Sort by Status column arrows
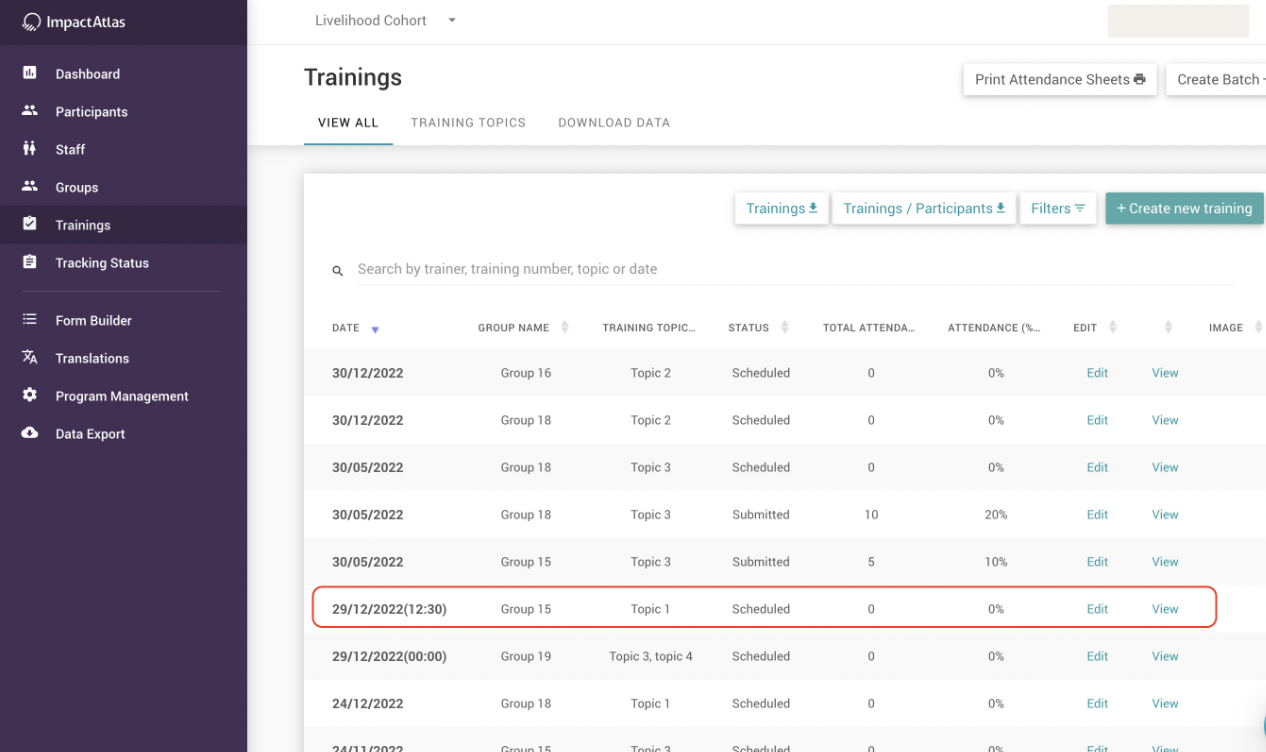The width and height of the screenshot is (1266, 752). point(785,328)
